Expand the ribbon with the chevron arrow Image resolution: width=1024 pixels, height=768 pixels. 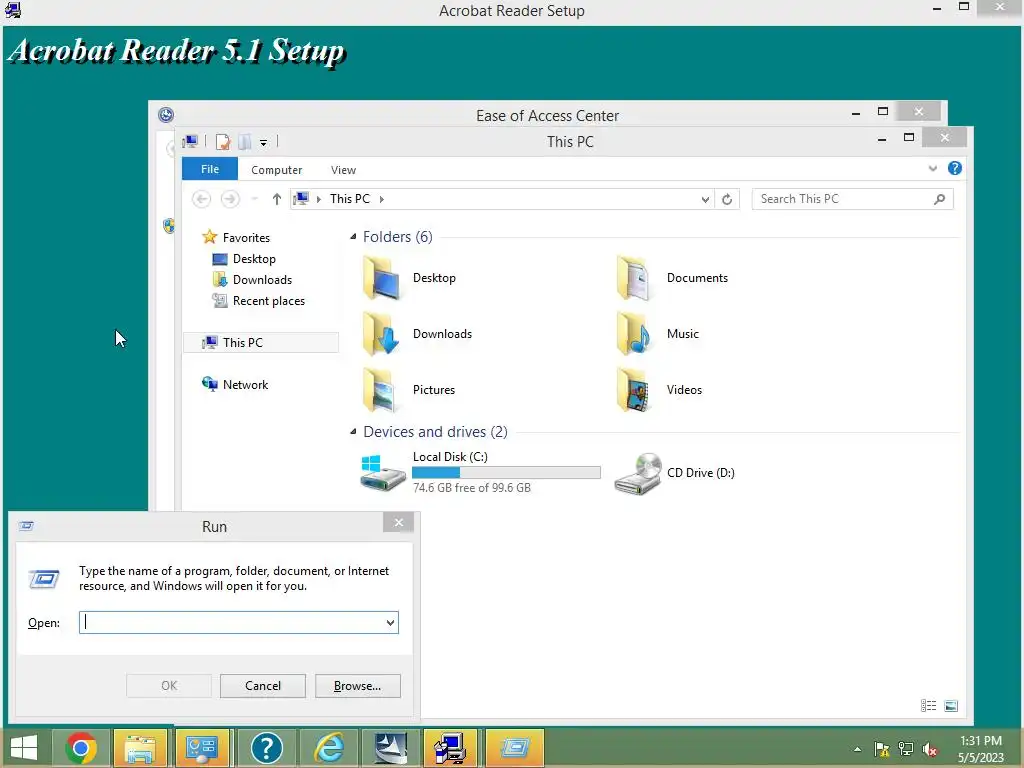pyautogui.click(x=933, y=168)
